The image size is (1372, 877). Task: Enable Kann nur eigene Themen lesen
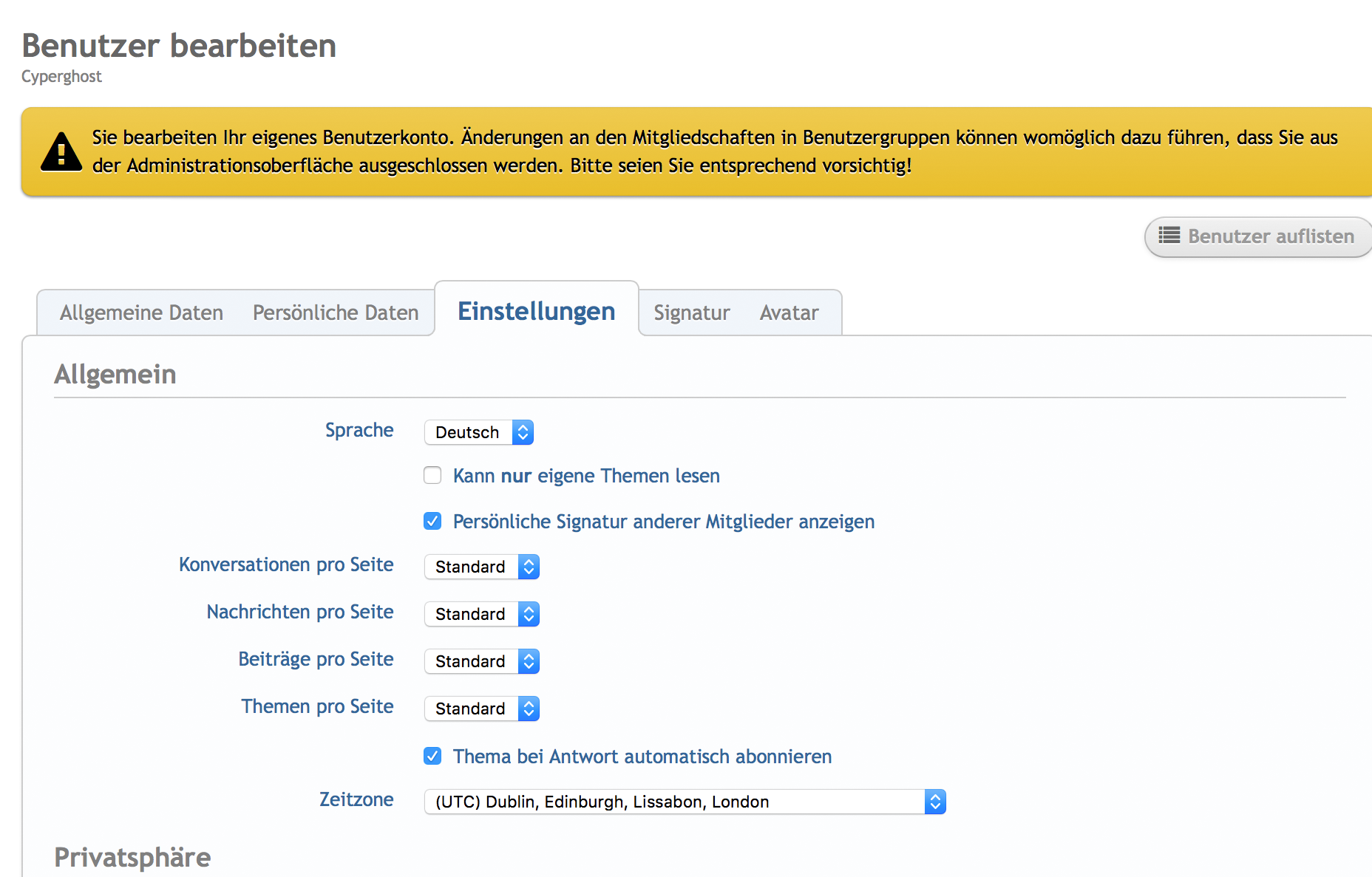click(432, 475)
